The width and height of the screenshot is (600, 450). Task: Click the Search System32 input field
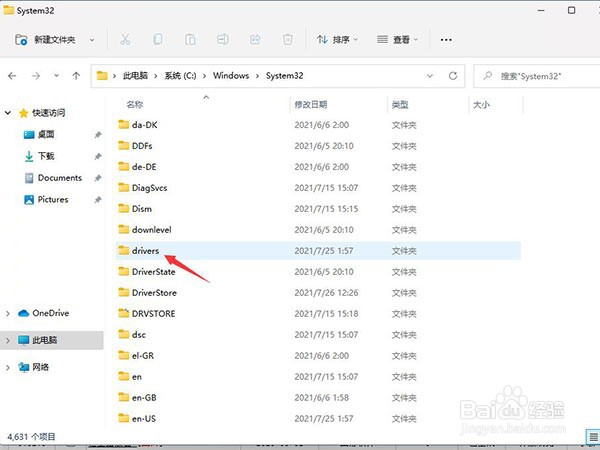(x=536, y=76)
